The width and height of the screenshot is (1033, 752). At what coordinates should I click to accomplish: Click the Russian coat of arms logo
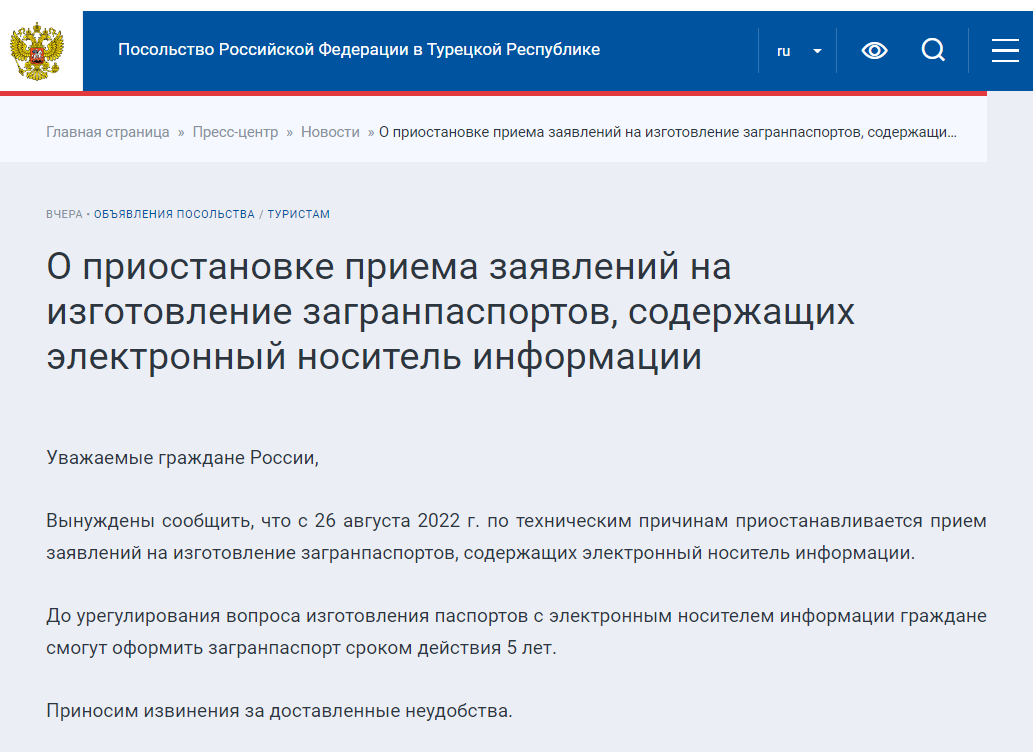(37, 51)
